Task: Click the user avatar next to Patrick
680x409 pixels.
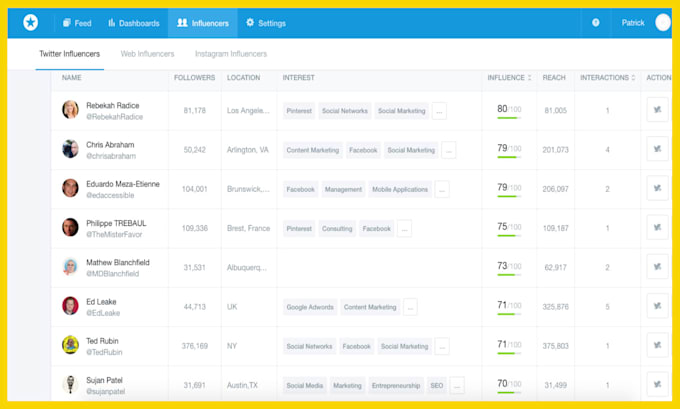Action: (662, 23)
